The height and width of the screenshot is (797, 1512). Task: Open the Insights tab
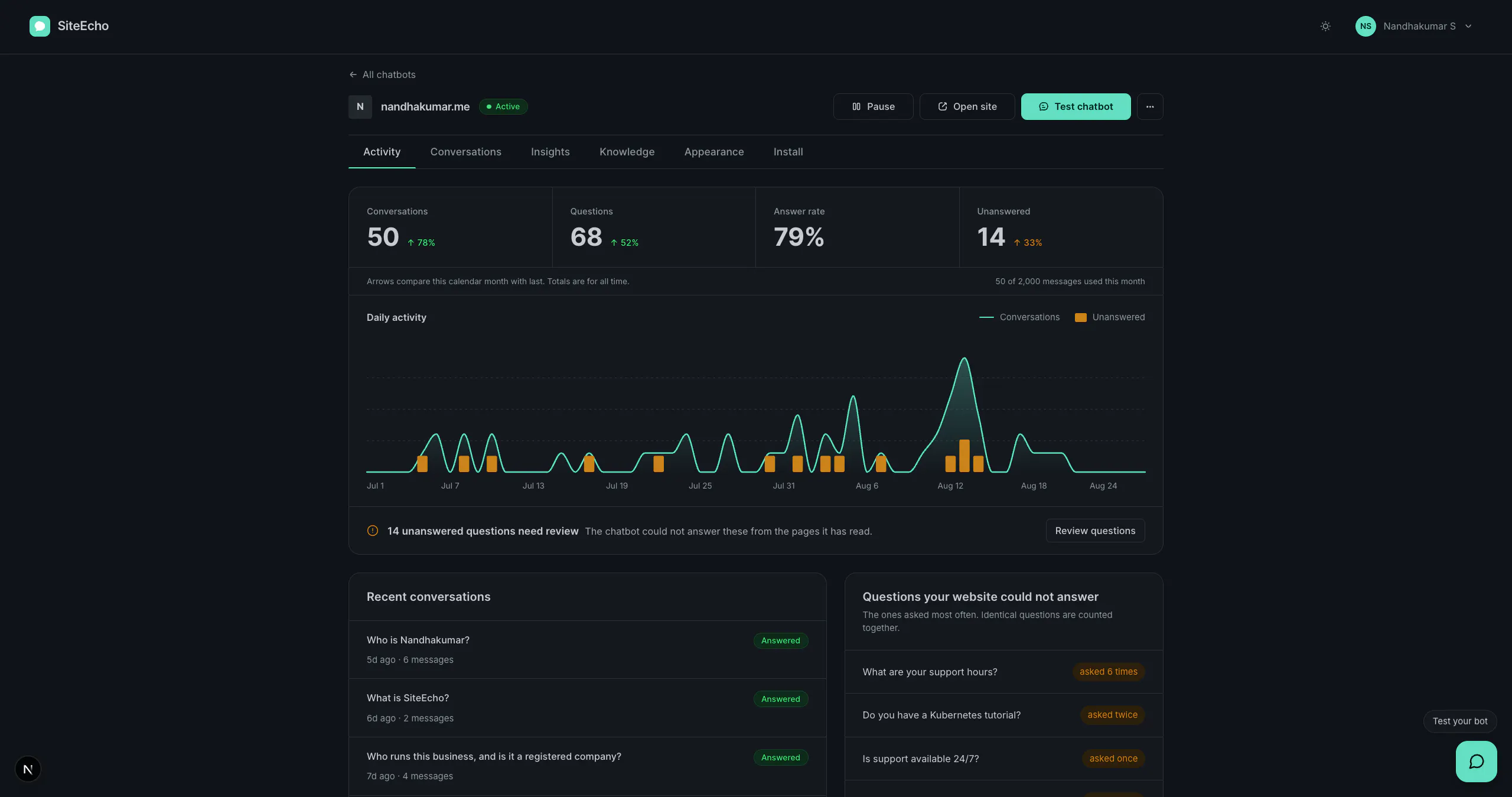tap(550, 152)
